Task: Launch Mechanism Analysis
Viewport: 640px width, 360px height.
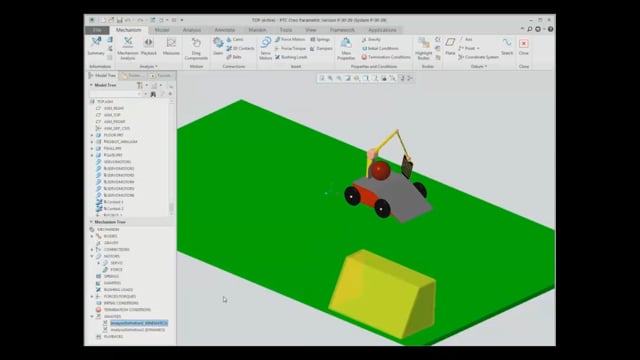Action: pyautogui.click(x=128, y=48)
